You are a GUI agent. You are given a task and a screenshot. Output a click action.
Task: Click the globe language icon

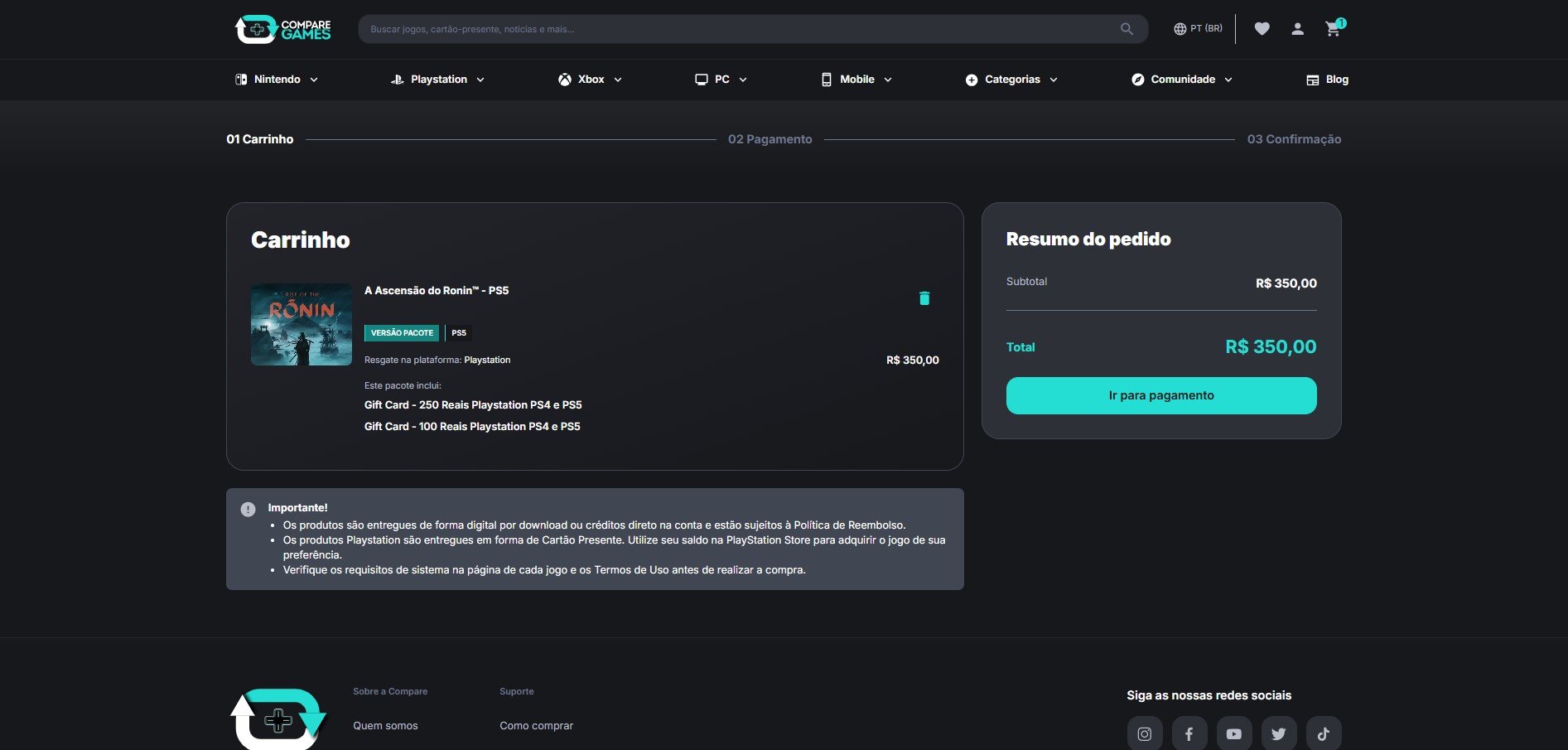click(x=1180, y=29)
